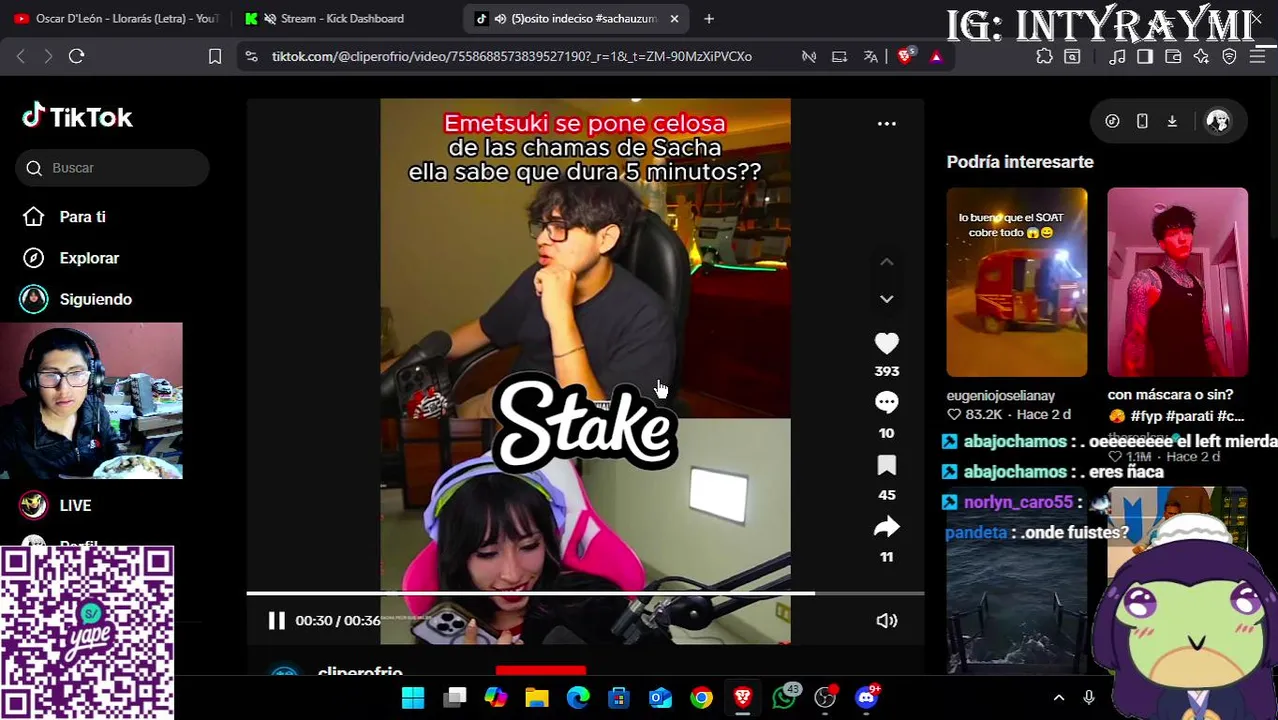The width and height of the screenshot is (1278, 720).
Task: Click the download desktop app icon
Action: (x=1172, y=121)
